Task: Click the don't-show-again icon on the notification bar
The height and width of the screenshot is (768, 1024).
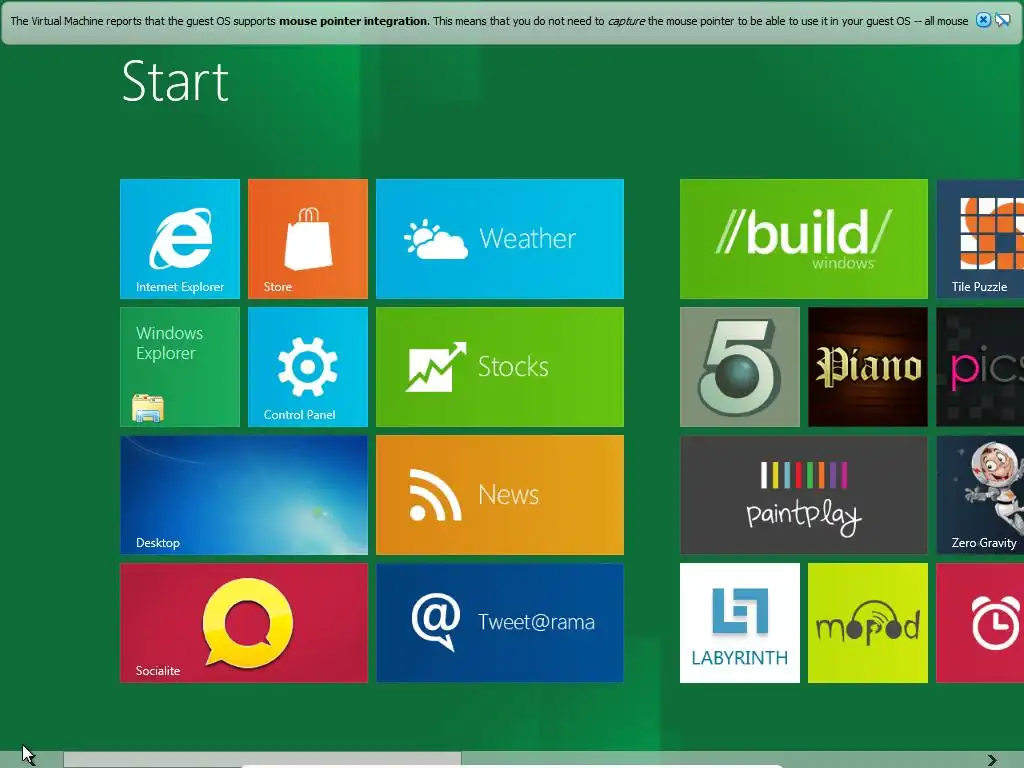Action: coord(1002,20)
